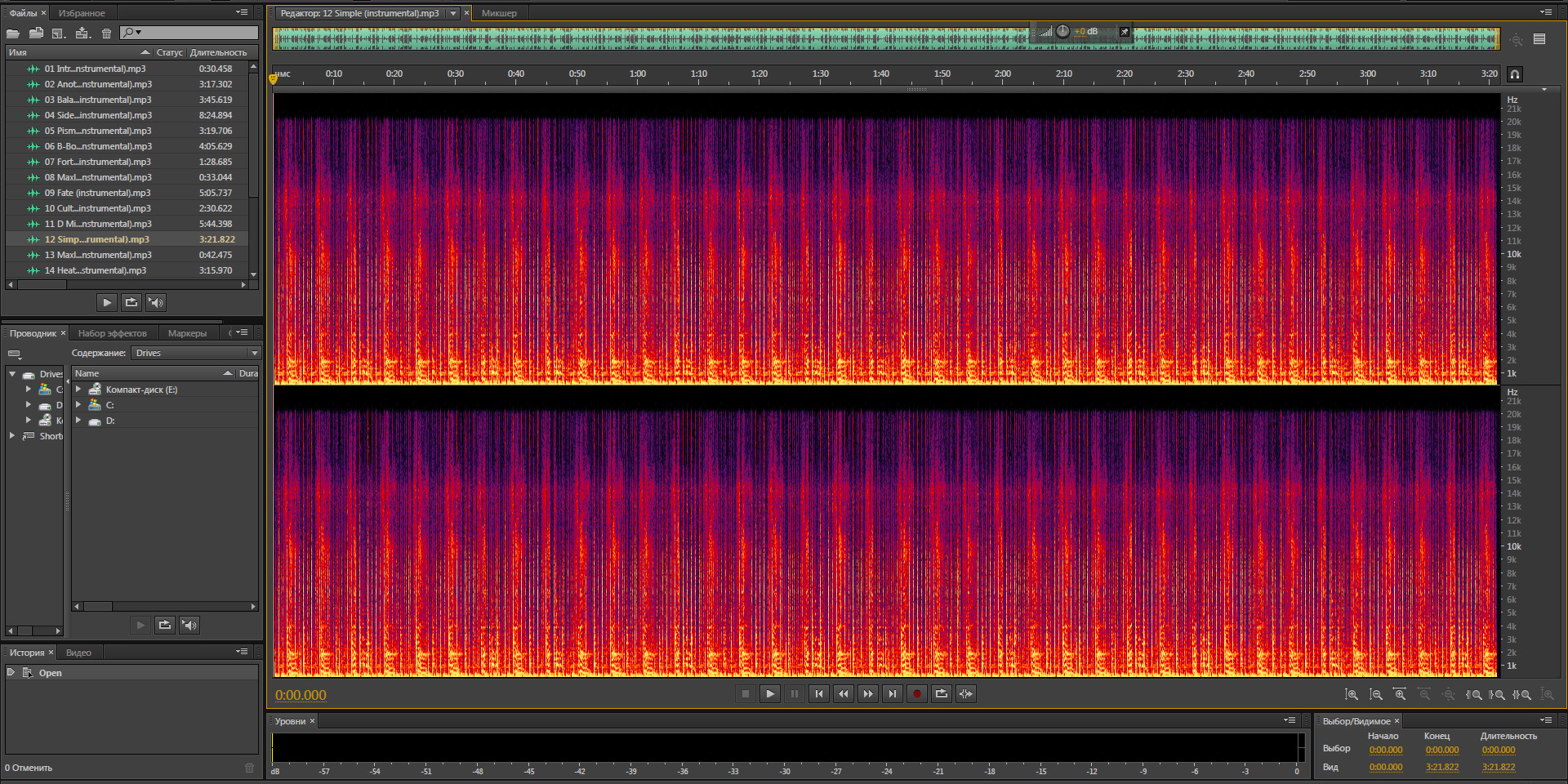Screen dimensions: 1568x784
Task: Stop playback in the transport bar
Action: tap(745, 694)
